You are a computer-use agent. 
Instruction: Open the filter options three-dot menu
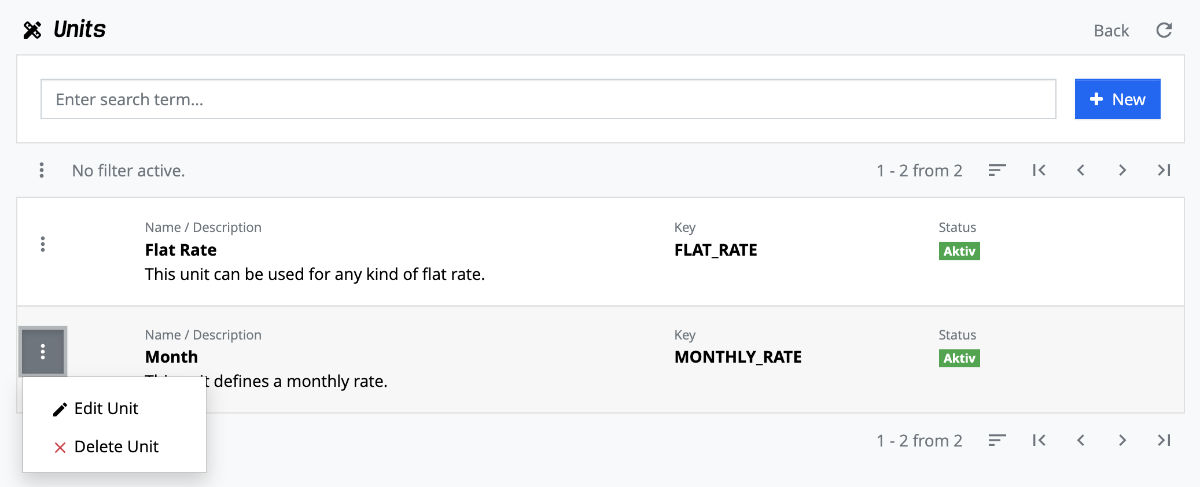41,171
